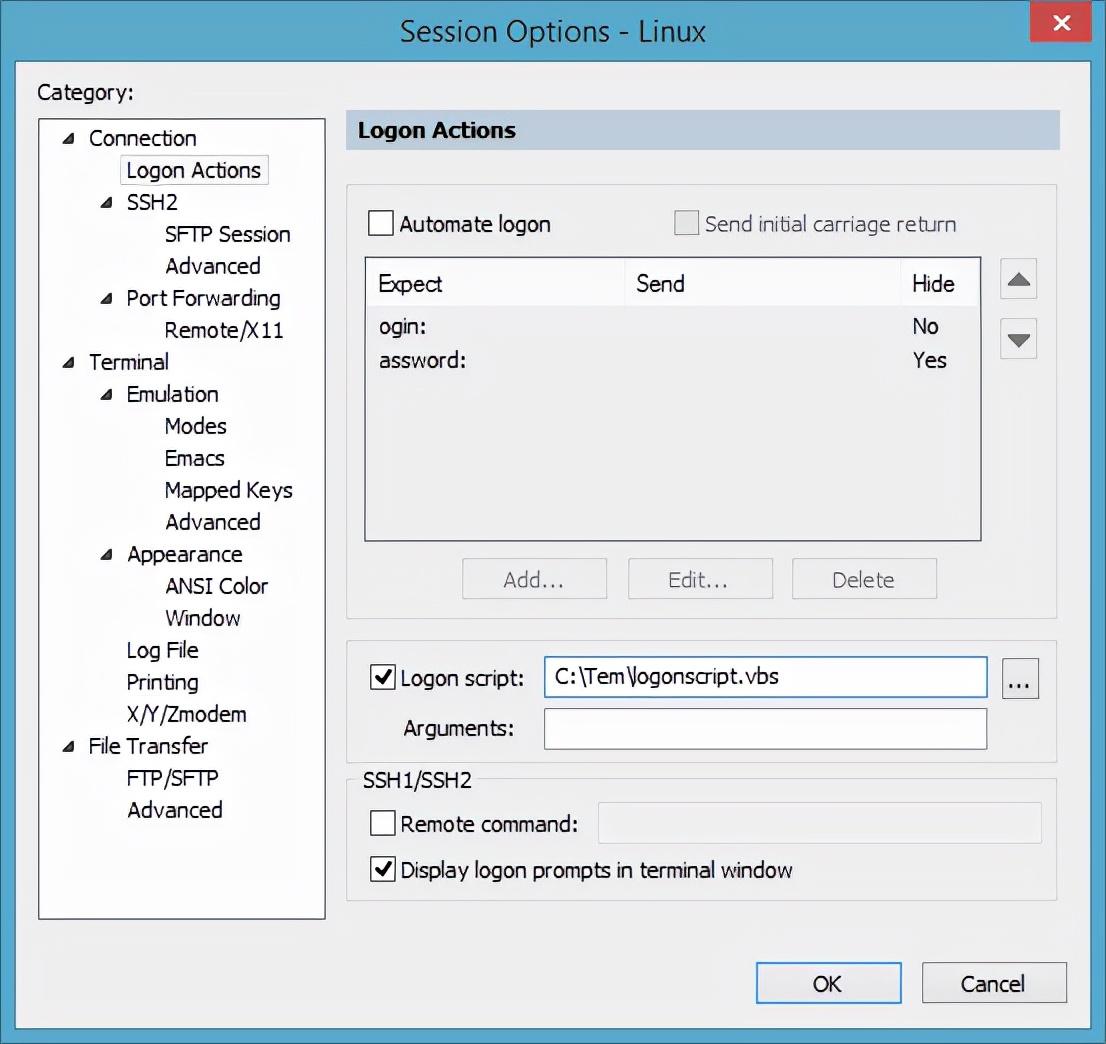The width and height of the screenshot is (1106, 1044).
Task: Select the SSH2 category label
Action: coord(152,202)
